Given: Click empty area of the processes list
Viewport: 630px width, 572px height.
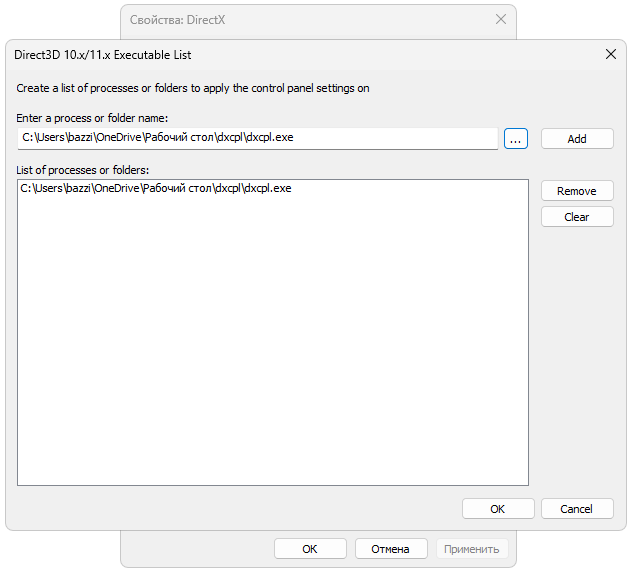Looking at the screenshot, I should (x=272, y=350).
